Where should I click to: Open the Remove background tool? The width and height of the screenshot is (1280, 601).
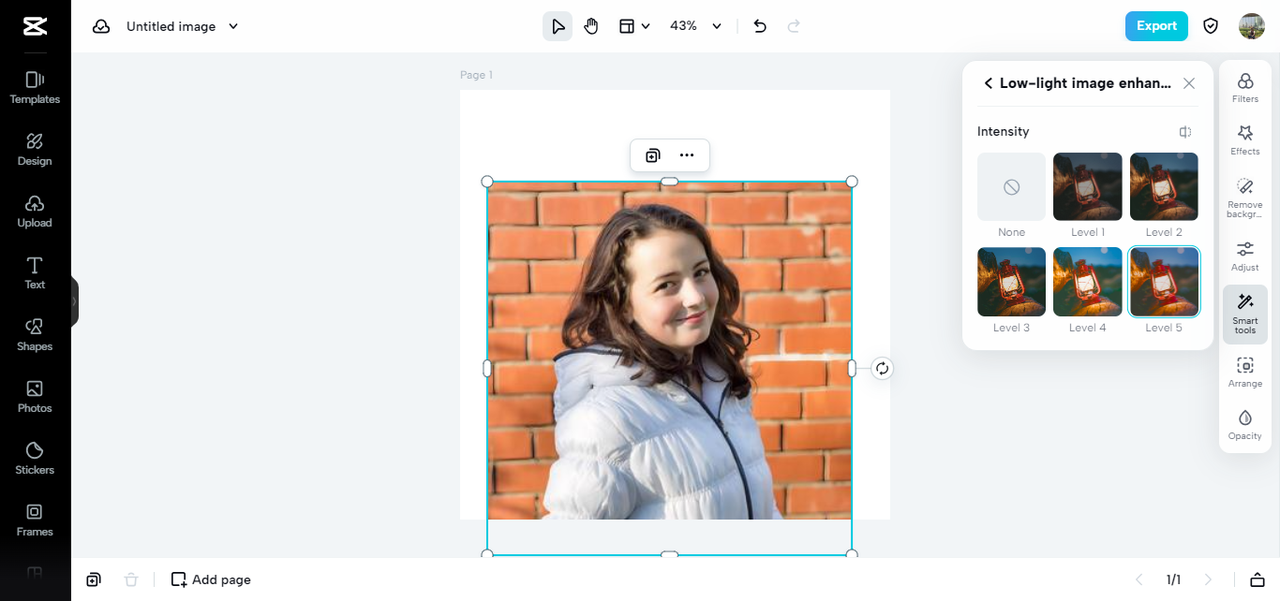tap(1245, 198)
